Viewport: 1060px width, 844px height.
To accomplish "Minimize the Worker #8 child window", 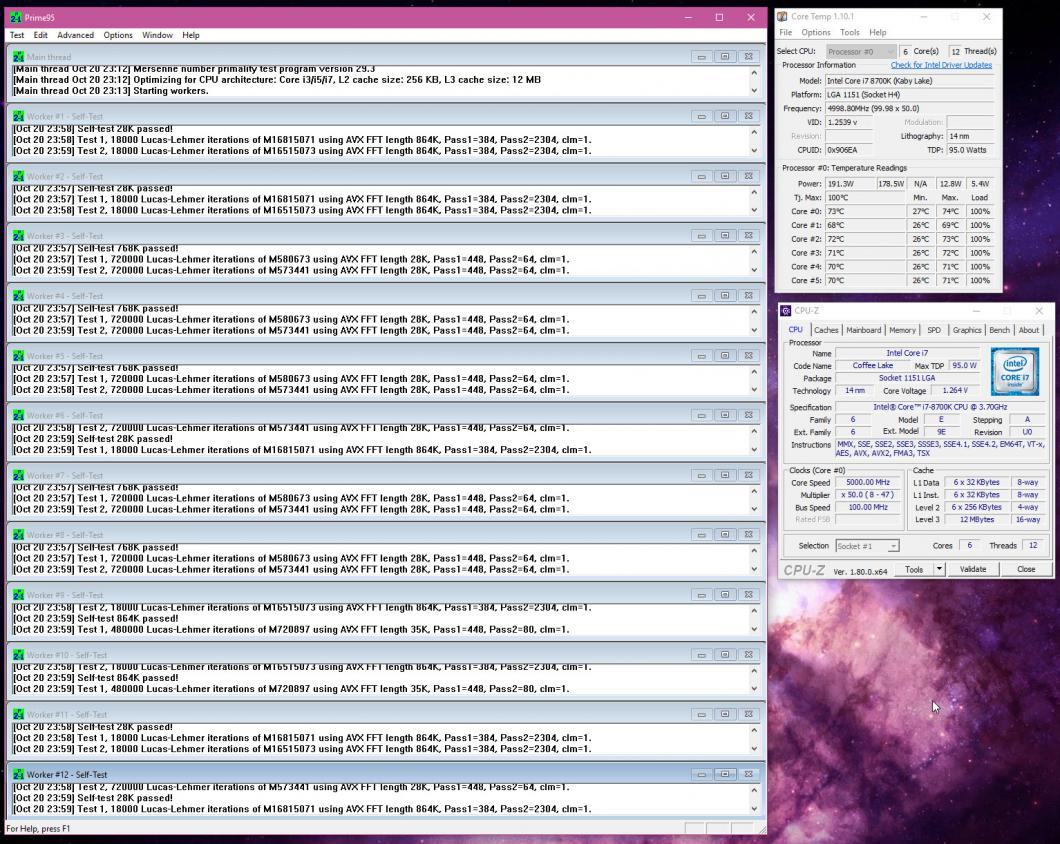I will coord(701,535).
